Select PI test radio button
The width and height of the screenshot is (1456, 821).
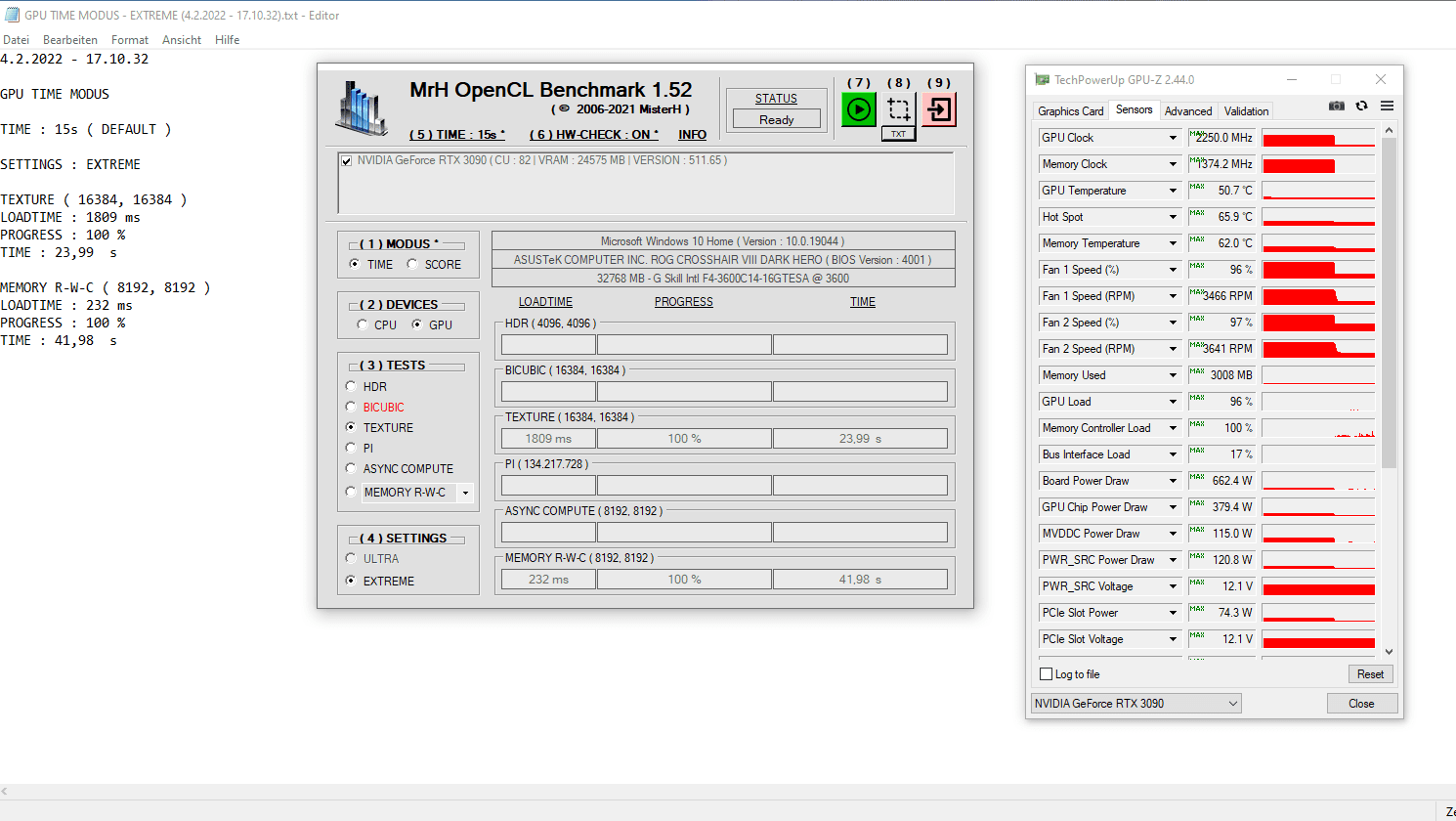351,448
